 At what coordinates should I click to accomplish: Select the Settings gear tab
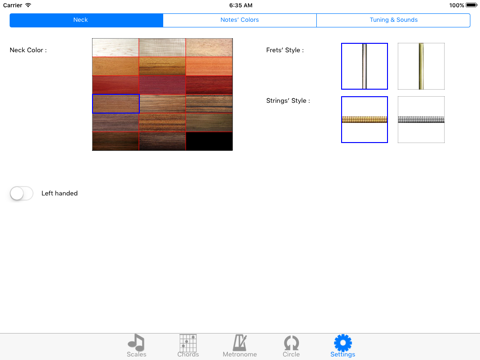343,346
